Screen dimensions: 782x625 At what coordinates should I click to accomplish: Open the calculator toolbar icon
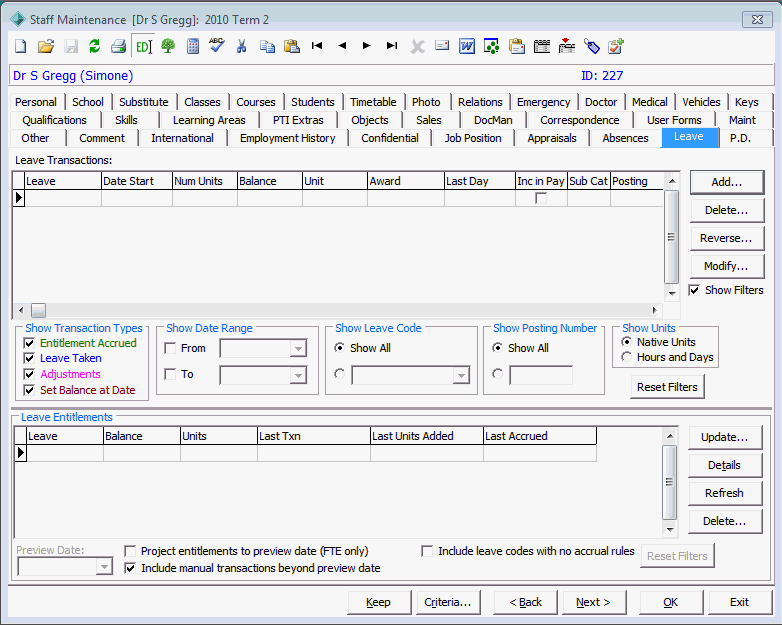click(x=193, y=46)
